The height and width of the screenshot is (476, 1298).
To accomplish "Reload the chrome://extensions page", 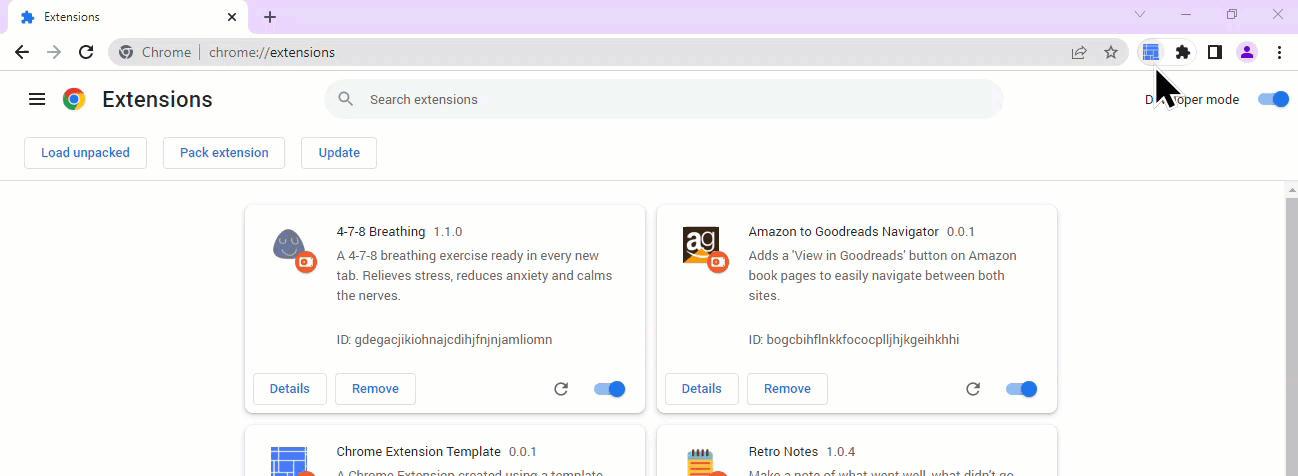I will click(x=86, y=52).
